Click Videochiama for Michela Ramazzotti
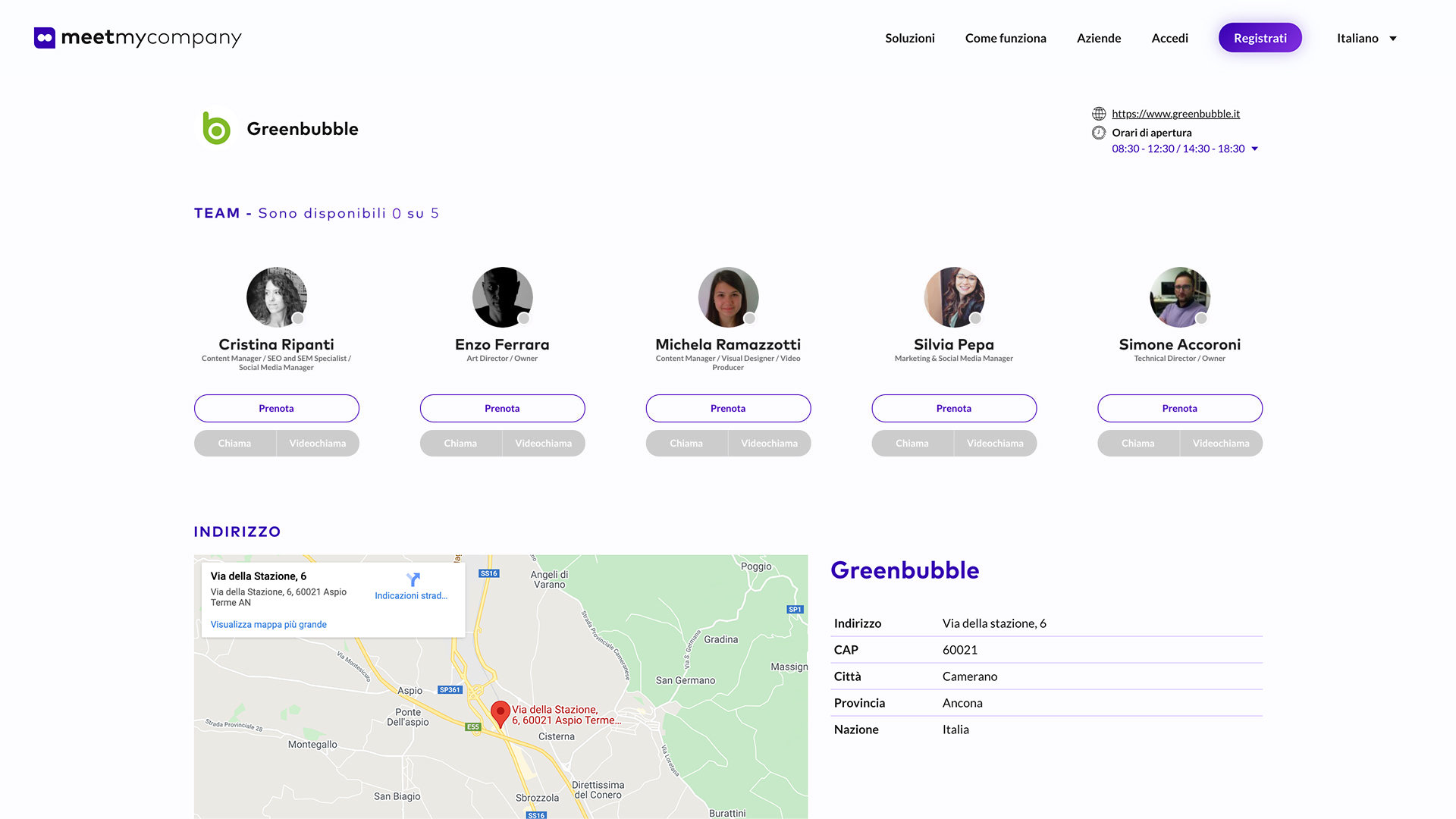 [x=770, y=444]
